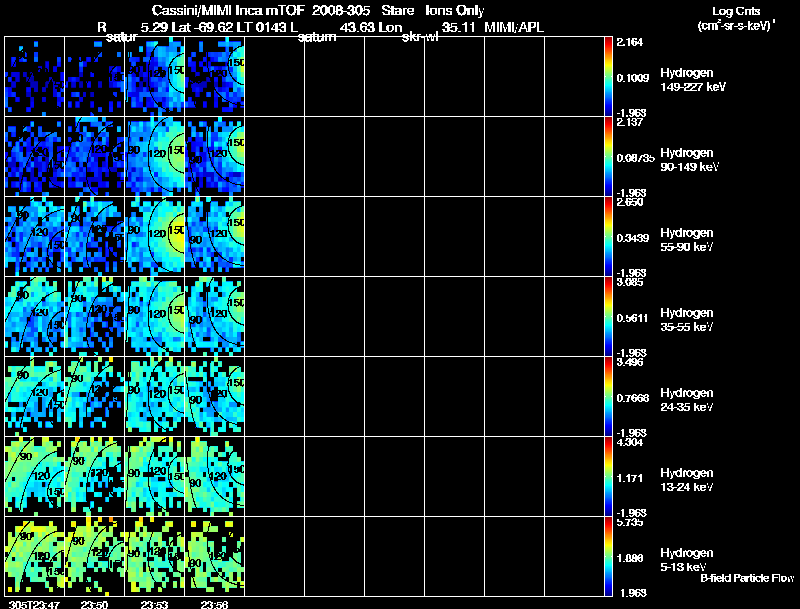This screenshot has height=609, width=800.
Task: Select the 'Hydrogen 149-227 keV' label
Action: (693, 80)
